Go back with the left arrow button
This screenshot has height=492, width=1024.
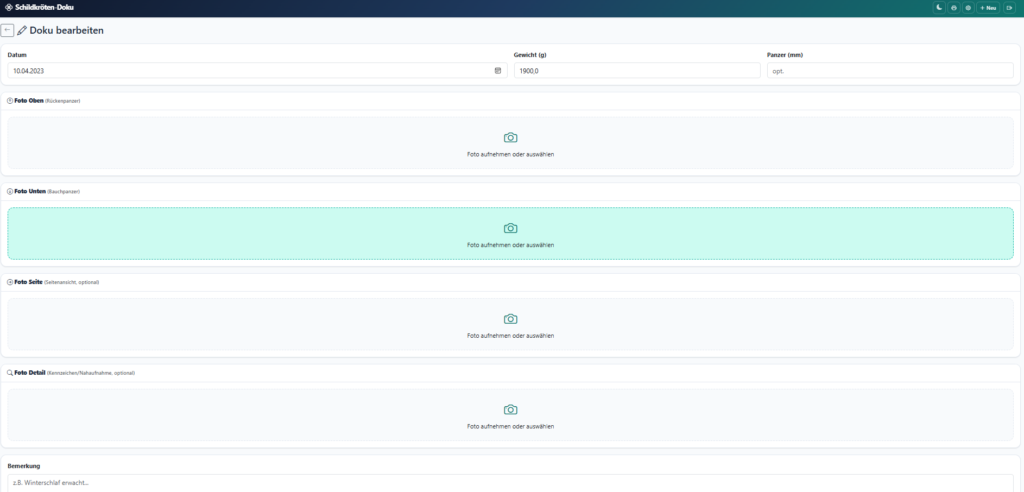pyautogui.click(x=8, y=30)
